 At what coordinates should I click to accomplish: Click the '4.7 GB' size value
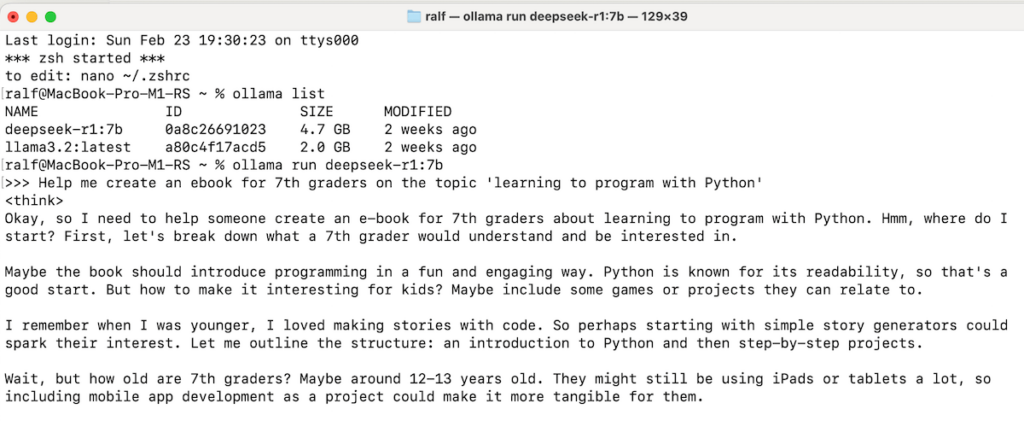pos(325,129)
